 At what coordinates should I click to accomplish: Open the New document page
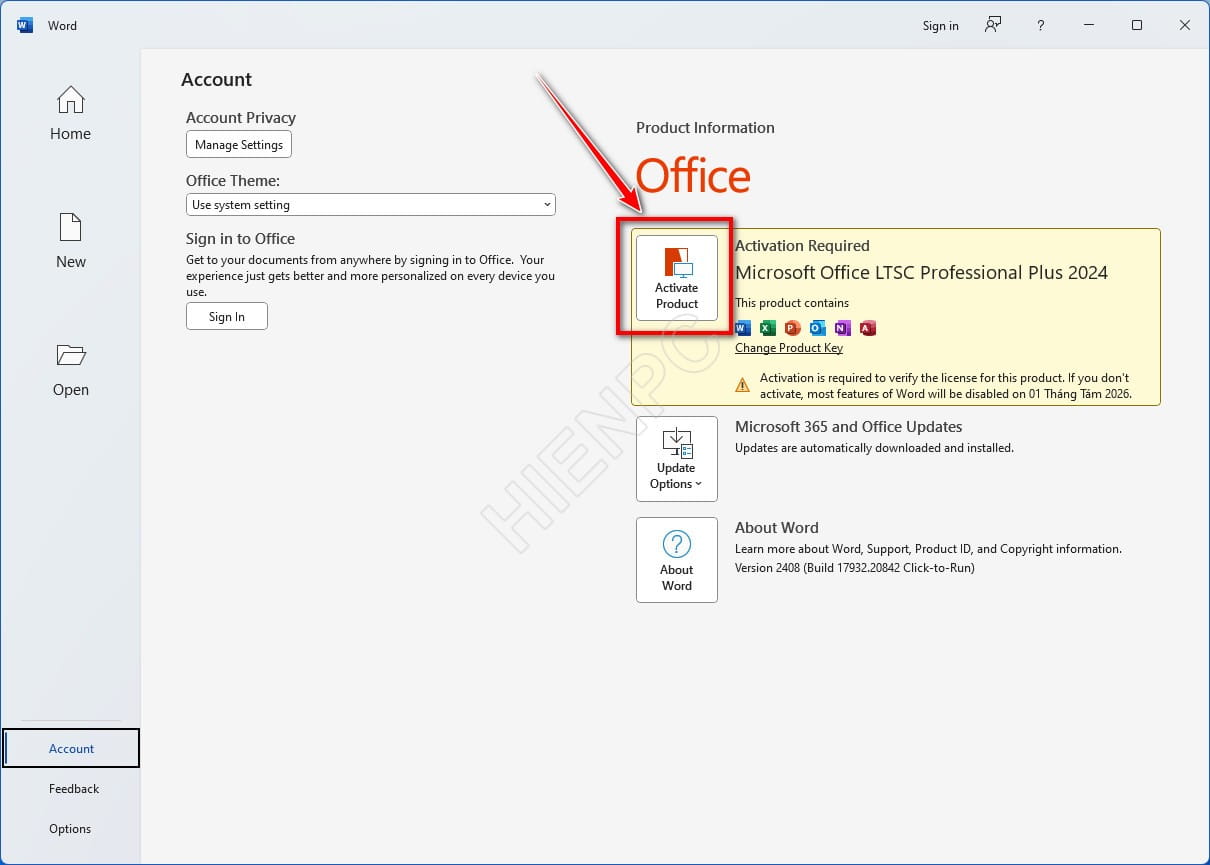pyautogui.click(x=70, y=241)
